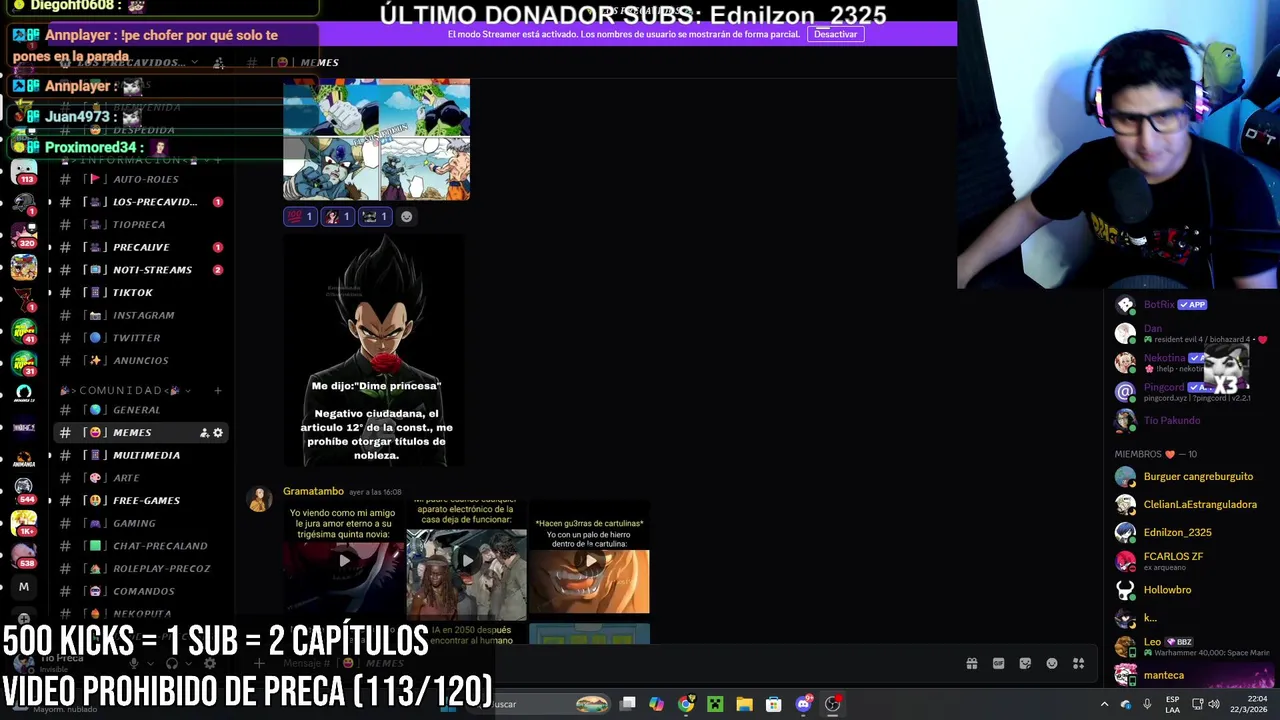Open OBS Studio from the taskbar
The height and width of the screenshot is (720, 1280).
pyautogui.click(x=832, y=704)
